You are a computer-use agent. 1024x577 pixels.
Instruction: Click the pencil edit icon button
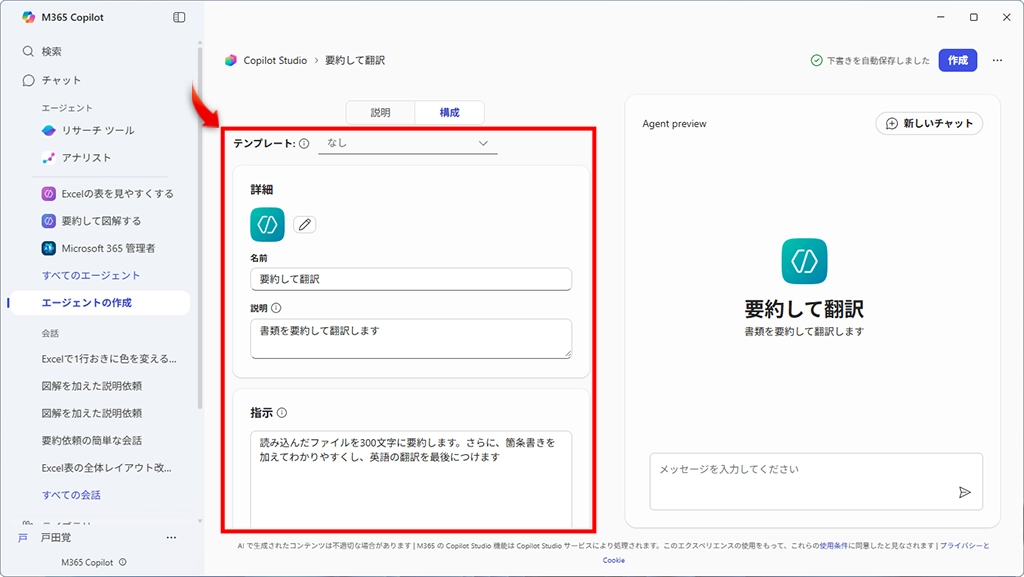[305, 225]
